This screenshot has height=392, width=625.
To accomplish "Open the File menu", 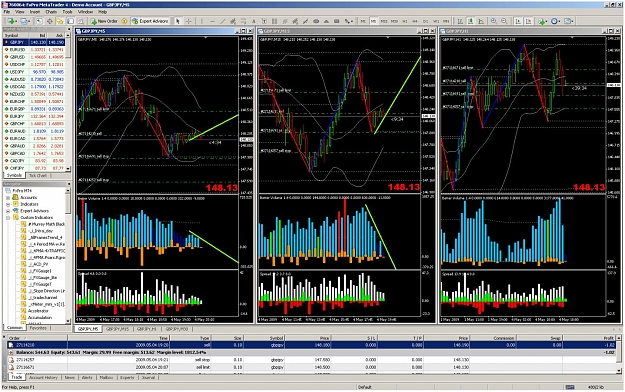I will (x=7, y=12).
